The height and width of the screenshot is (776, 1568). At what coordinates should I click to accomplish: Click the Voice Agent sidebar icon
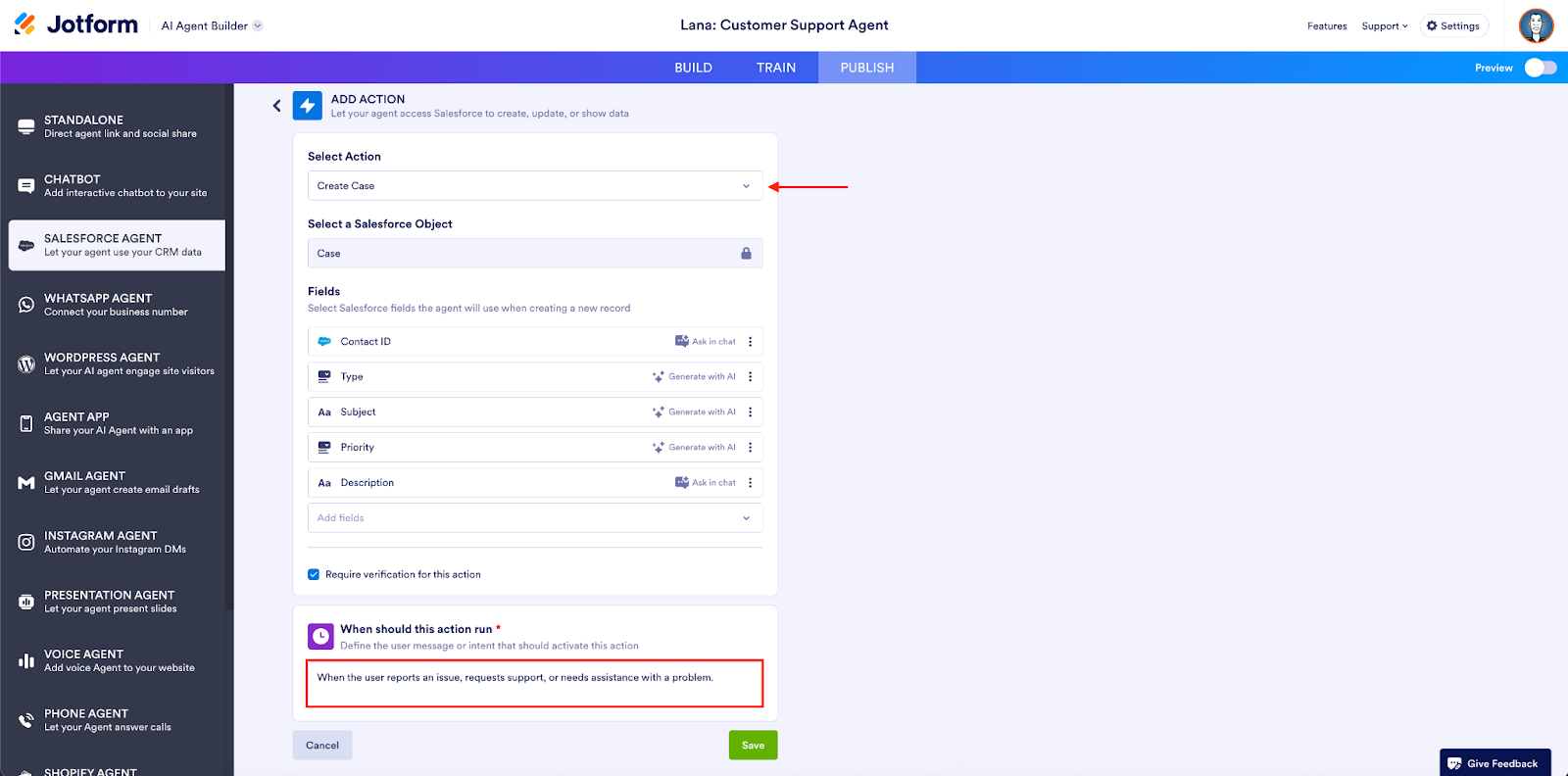pyautogui.click(x=26, y=661)
